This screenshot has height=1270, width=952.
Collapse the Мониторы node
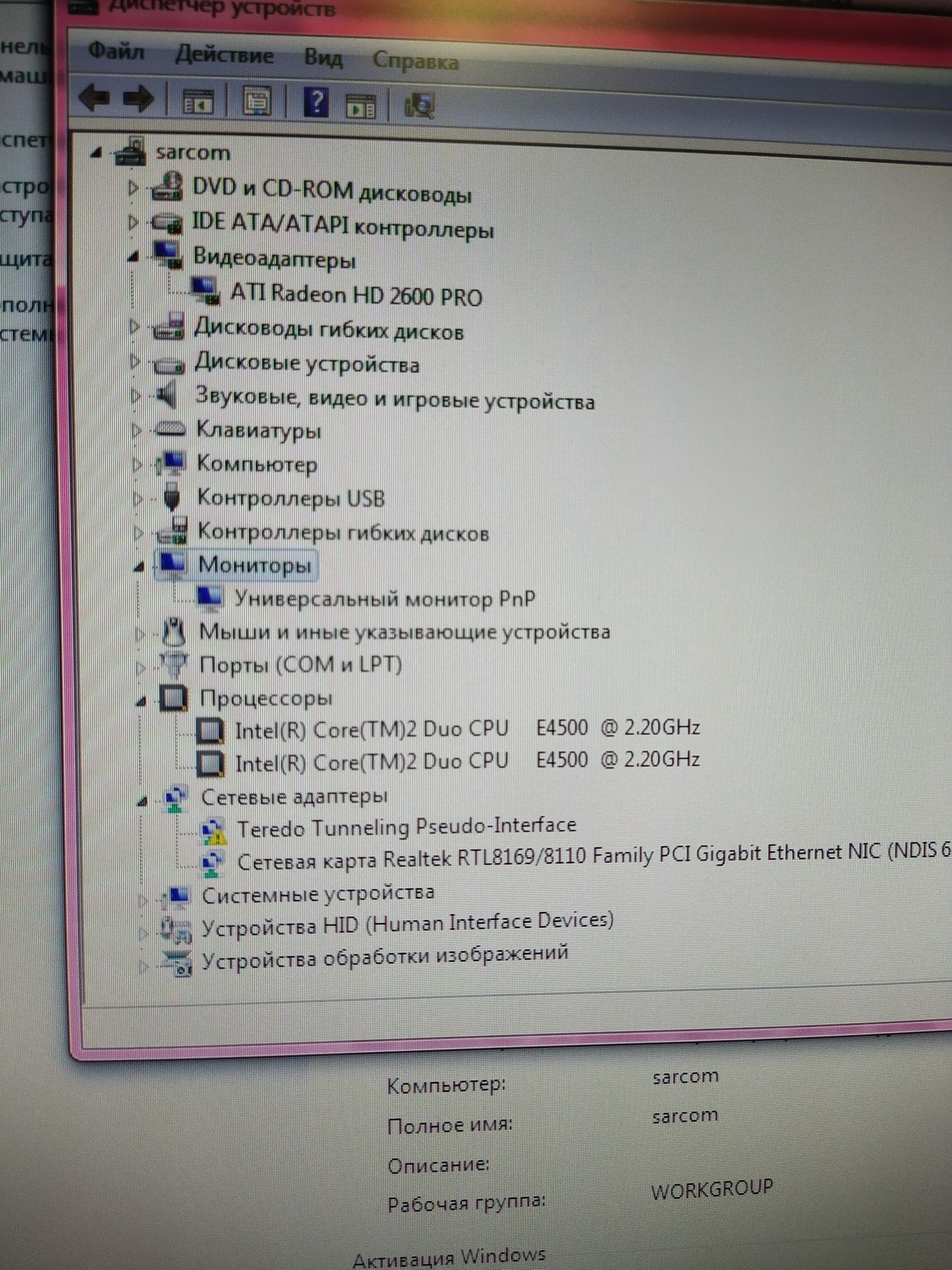click(139, 567)
